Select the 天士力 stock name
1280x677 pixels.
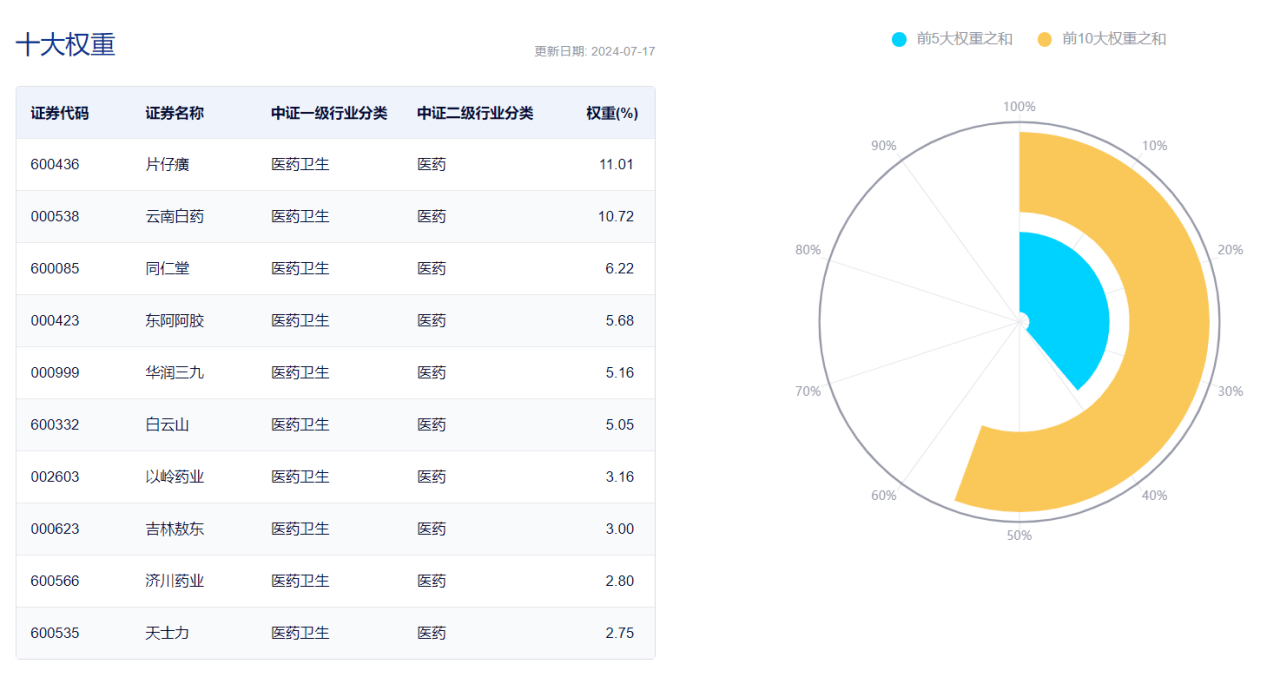pyautogui.click(x=167, y=633)
